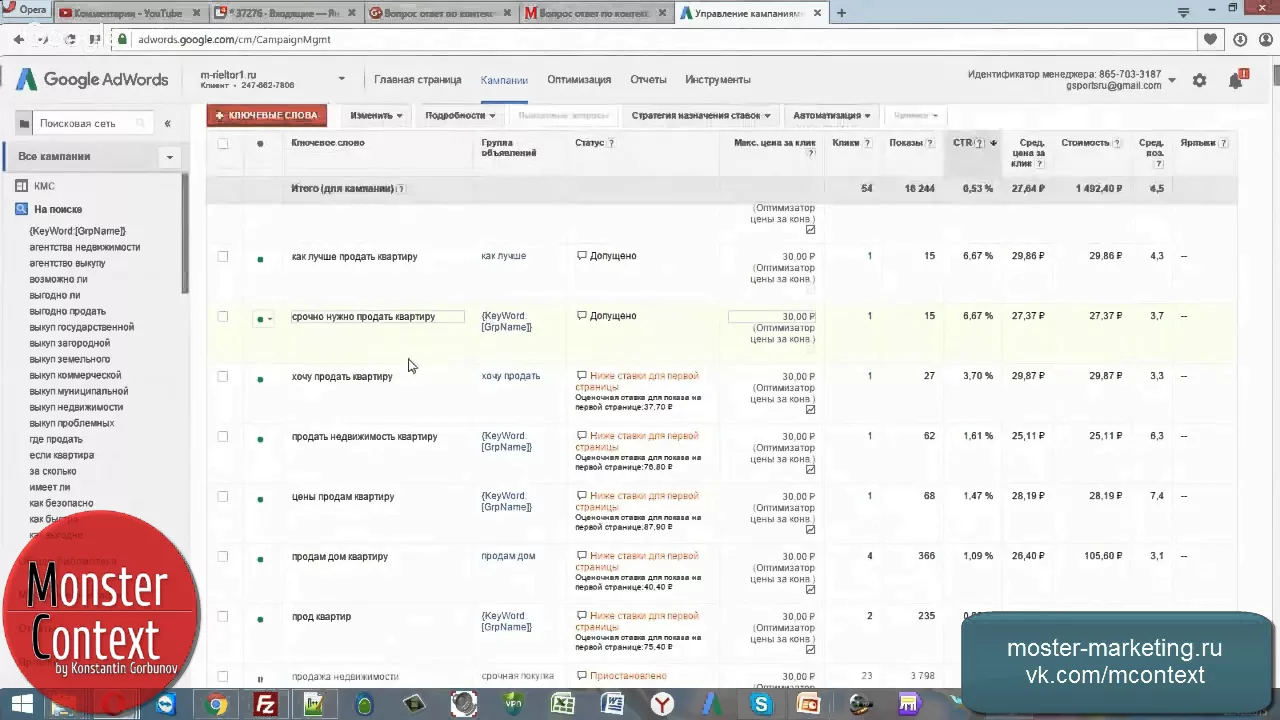This screenshot has width=1280, height=720.
Task: Click the keyword edit field срочно нужно продать квартиру
Action: (378, 317)
